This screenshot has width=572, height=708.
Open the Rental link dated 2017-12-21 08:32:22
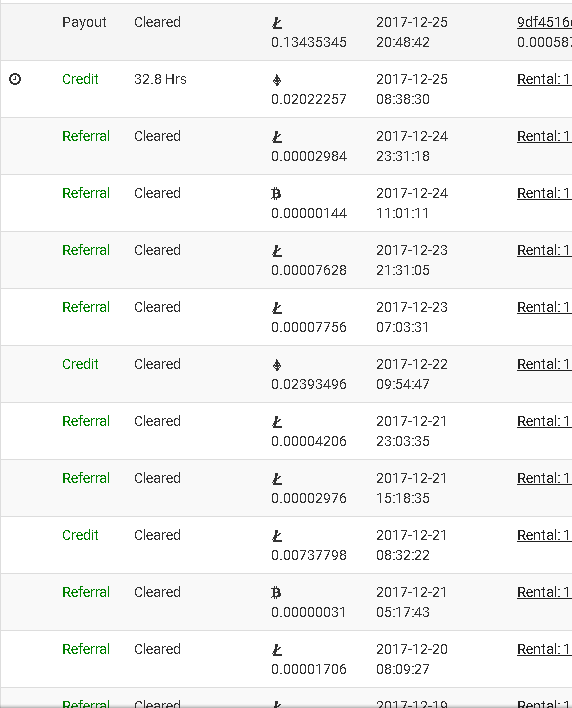pos(544,535)
